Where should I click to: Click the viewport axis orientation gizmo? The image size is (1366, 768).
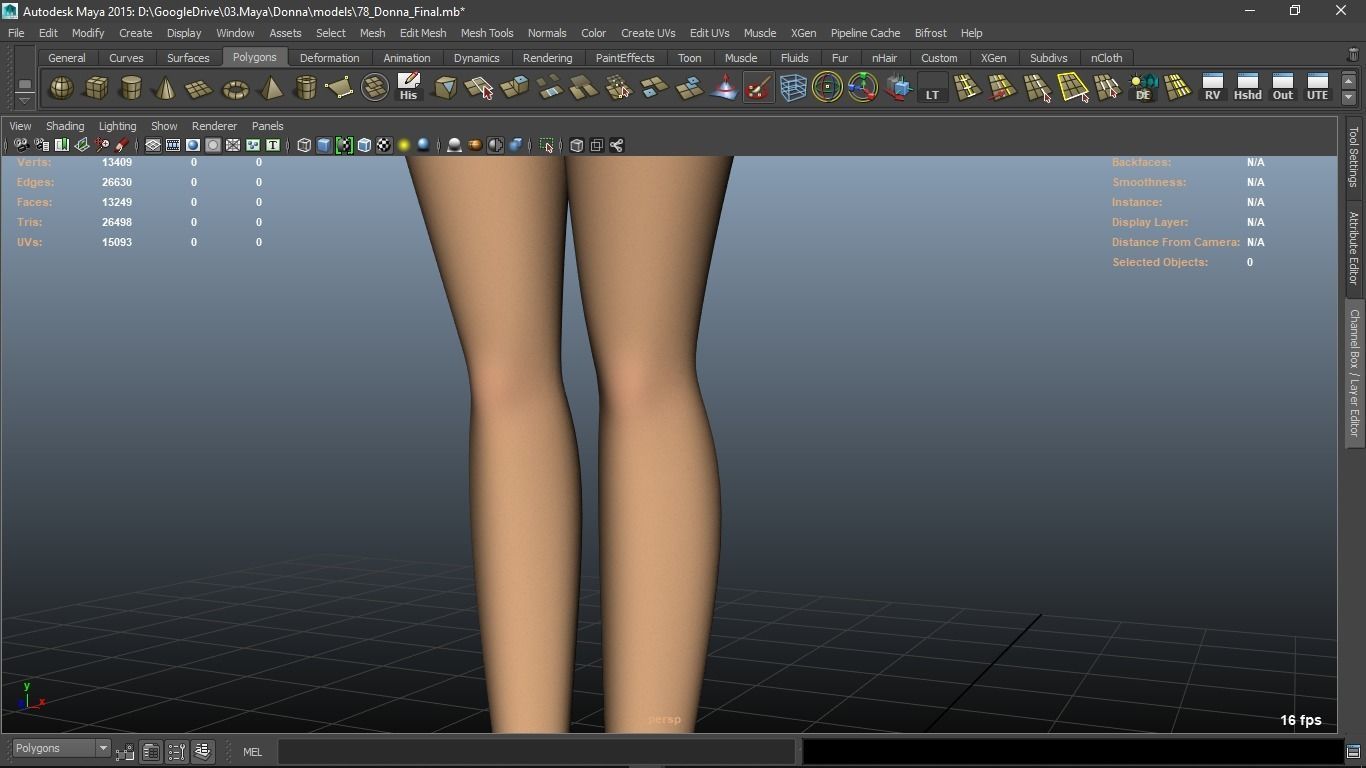pos(30,697)
